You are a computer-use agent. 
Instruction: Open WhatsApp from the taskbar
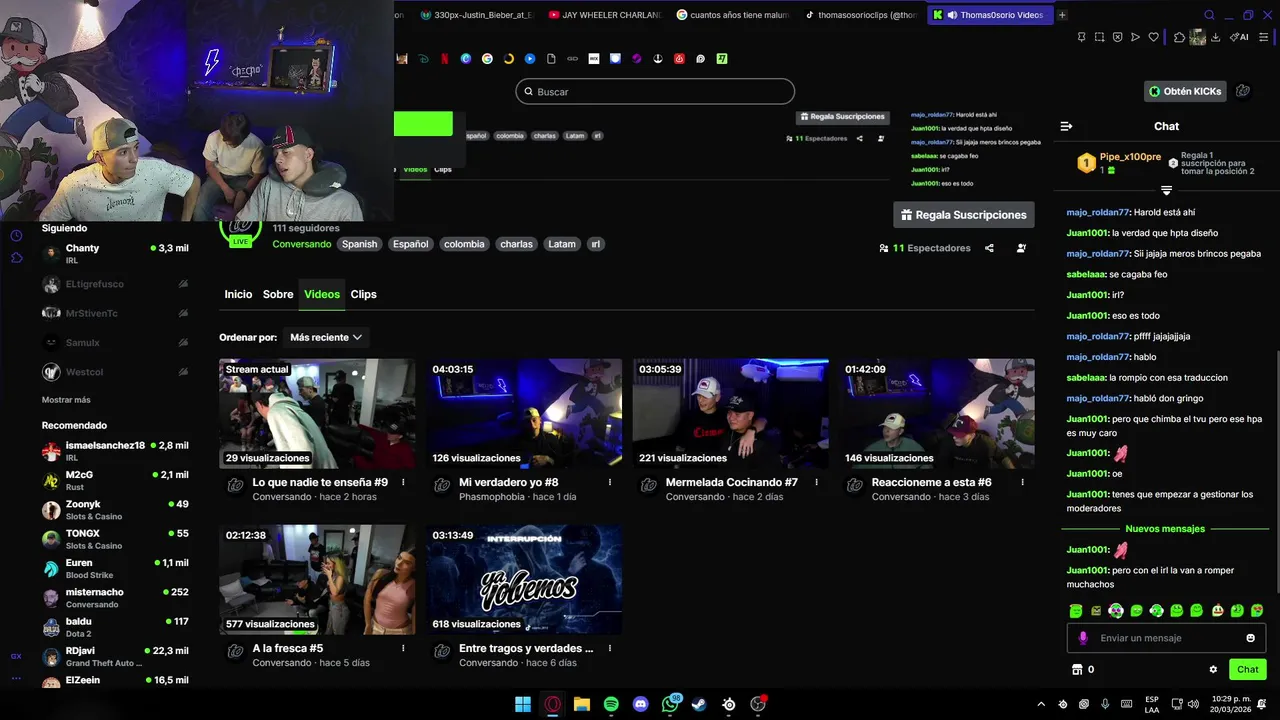click(670, 704)
